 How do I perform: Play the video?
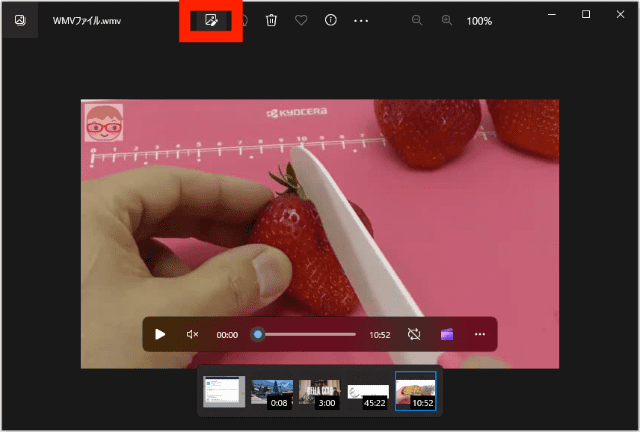pyautogui.click(x=160, y=334)
